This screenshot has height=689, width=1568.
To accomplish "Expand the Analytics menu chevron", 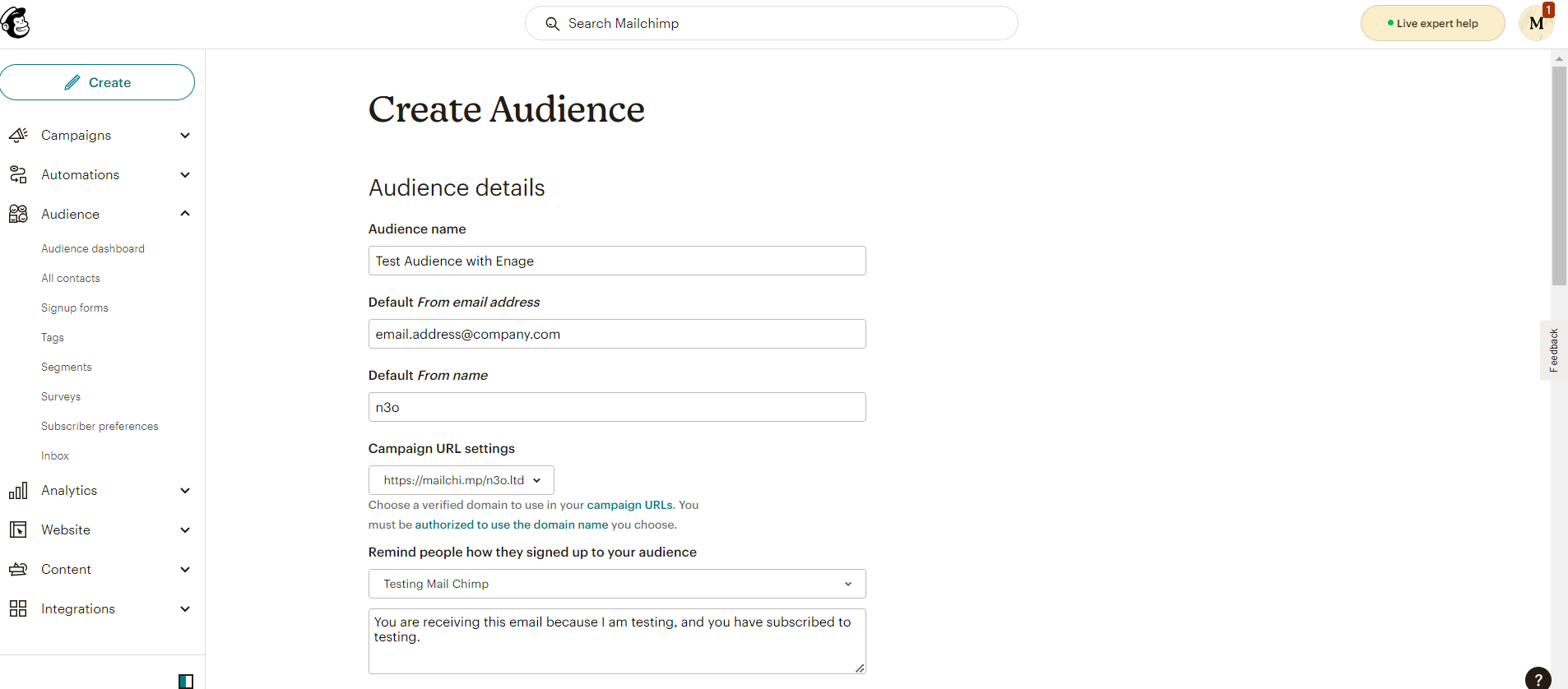I will point(185,490).
